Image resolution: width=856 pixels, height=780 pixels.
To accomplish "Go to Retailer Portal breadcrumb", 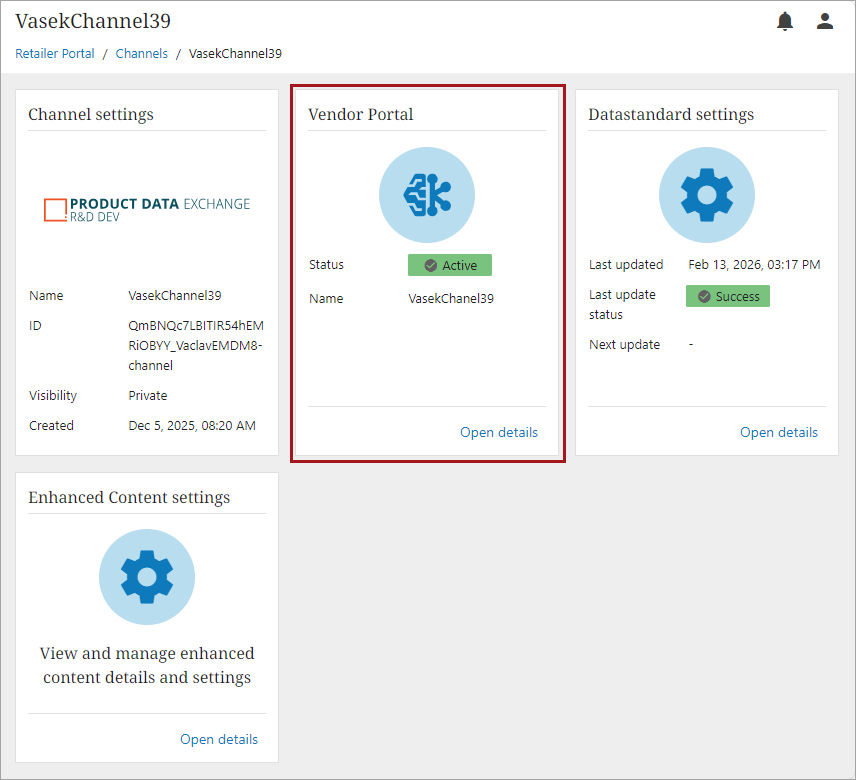I will 55,54.
